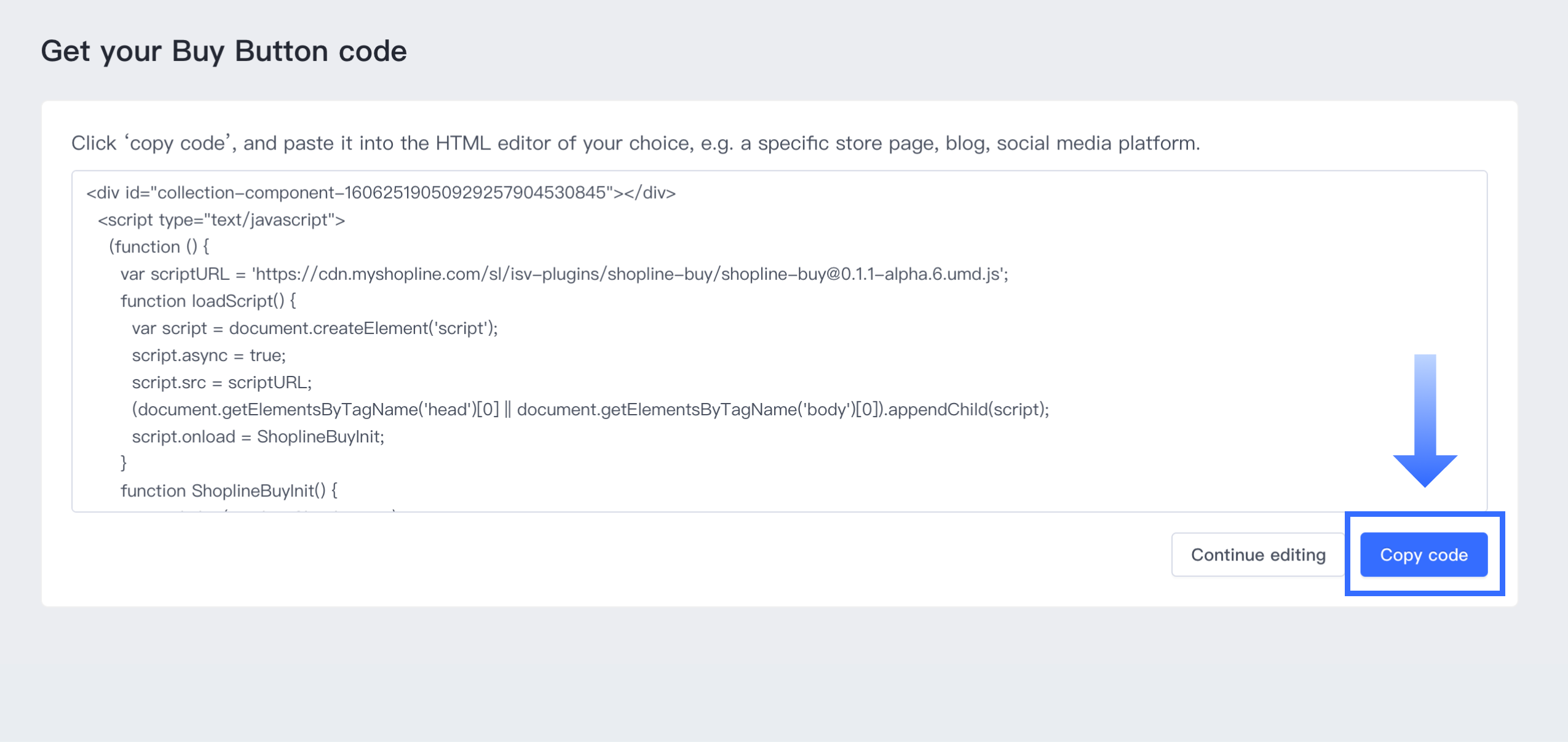
Task: Click the script.src = scriptURL line
Action: [x=221, y=383]
